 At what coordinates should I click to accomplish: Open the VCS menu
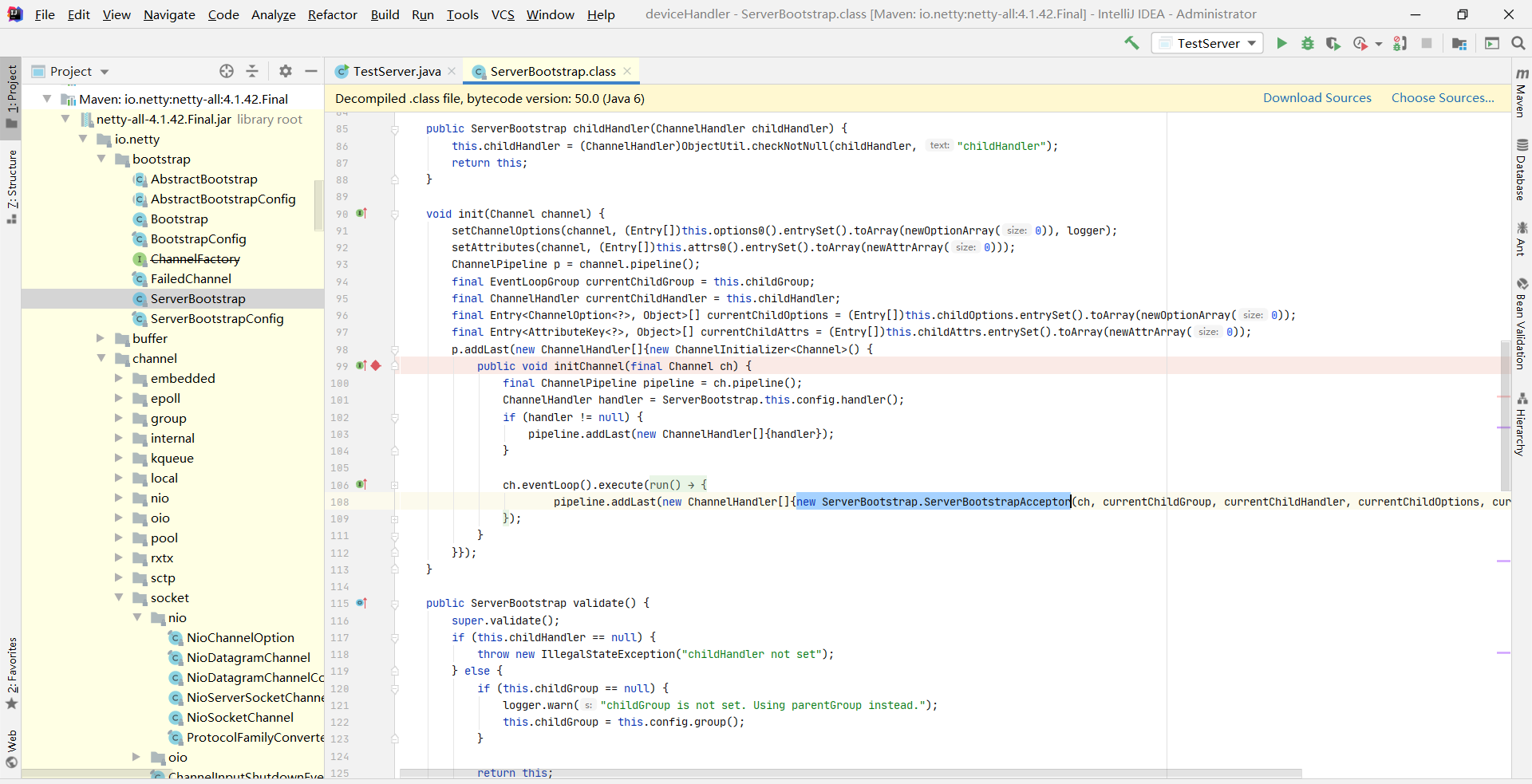click(x=503, y=14)
